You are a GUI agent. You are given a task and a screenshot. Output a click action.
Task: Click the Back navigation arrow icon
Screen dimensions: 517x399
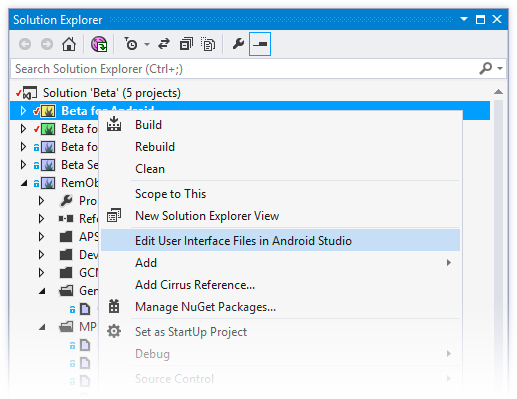point(25,44)
